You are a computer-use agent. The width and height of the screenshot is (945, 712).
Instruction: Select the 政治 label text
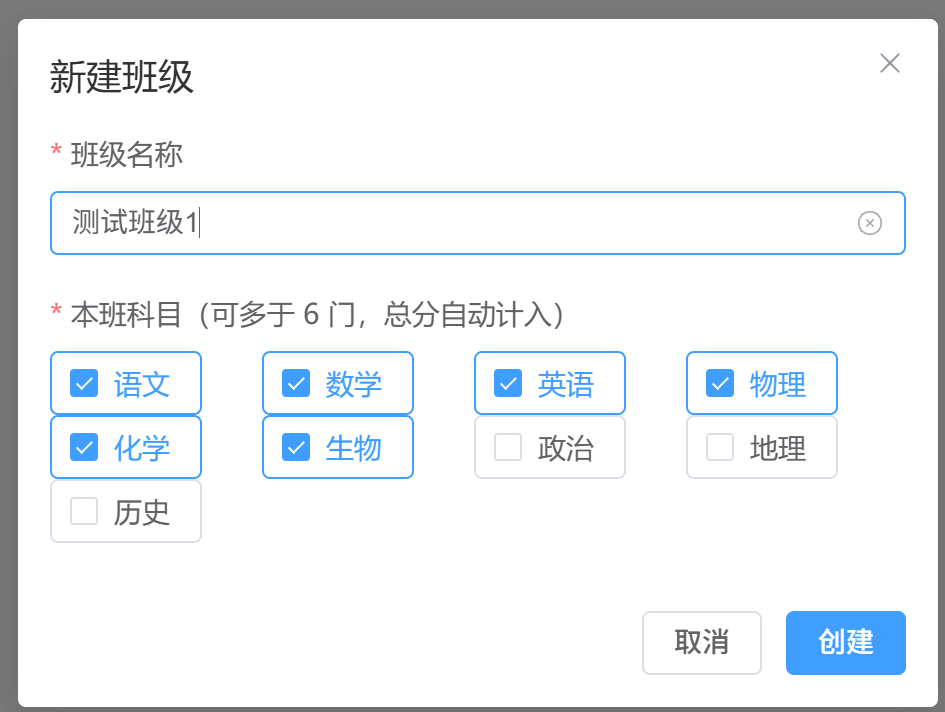(566, 449)
